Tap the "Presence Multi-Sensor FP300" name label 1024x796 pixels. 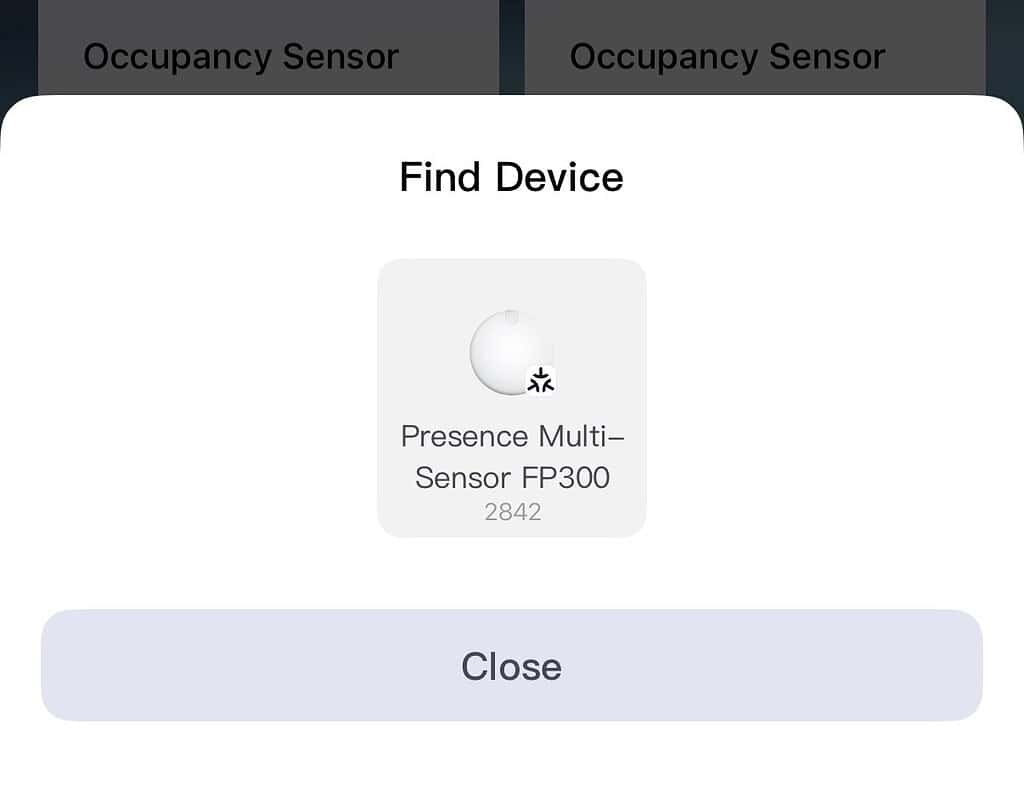click(x=512, y=457)
